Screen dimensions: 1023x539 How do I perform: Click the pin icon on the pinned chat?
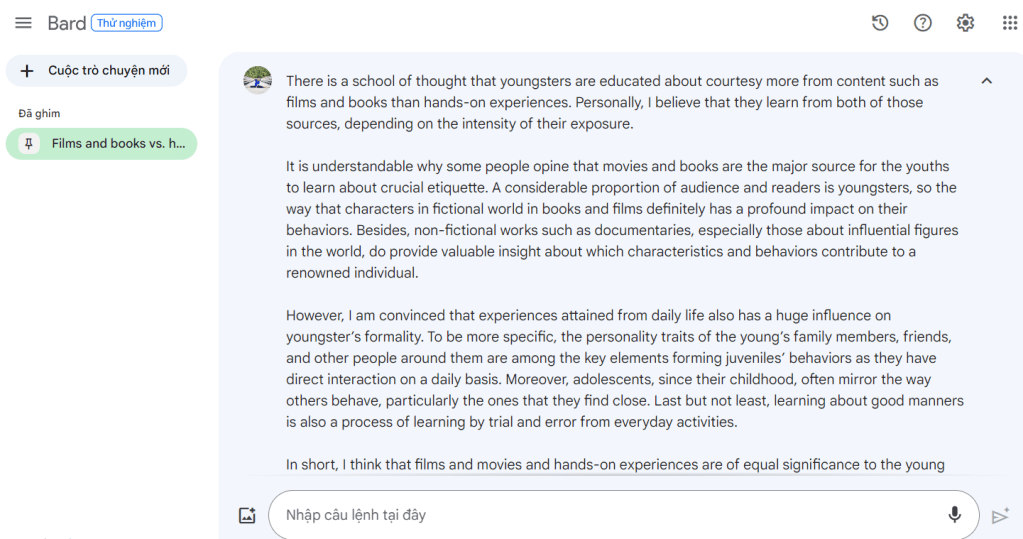point(29,144)
